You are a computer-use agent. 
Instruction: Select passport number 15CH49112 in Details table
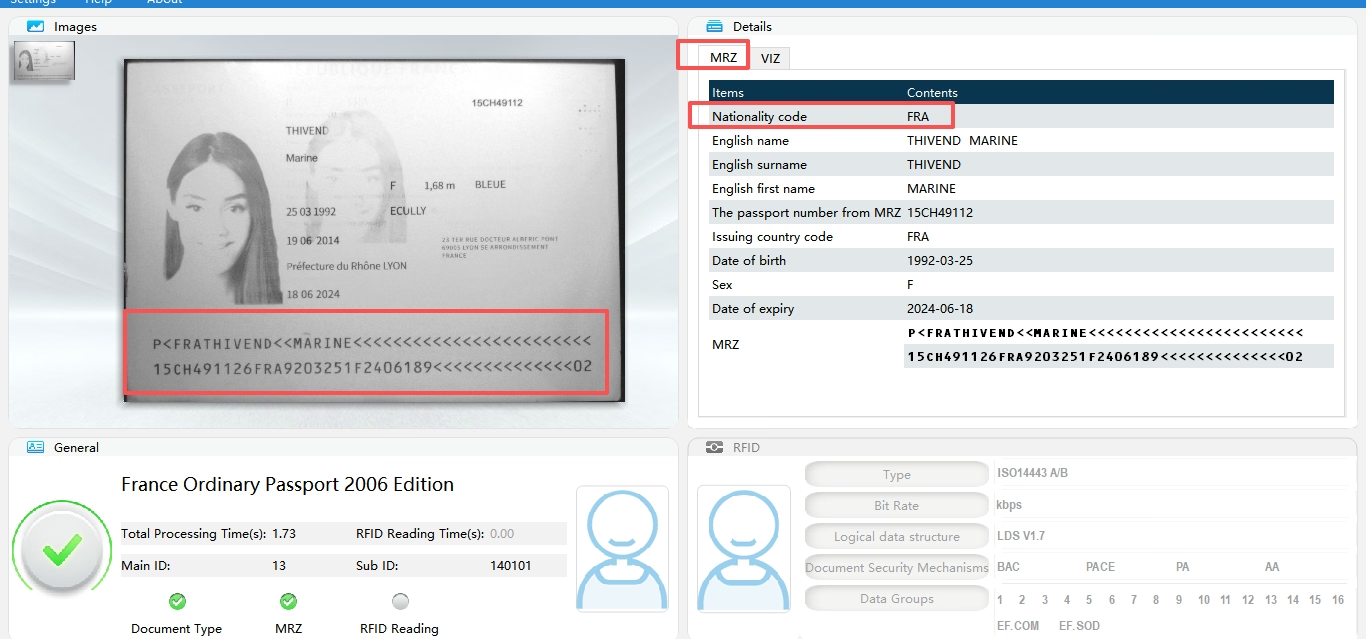point(940,212)
